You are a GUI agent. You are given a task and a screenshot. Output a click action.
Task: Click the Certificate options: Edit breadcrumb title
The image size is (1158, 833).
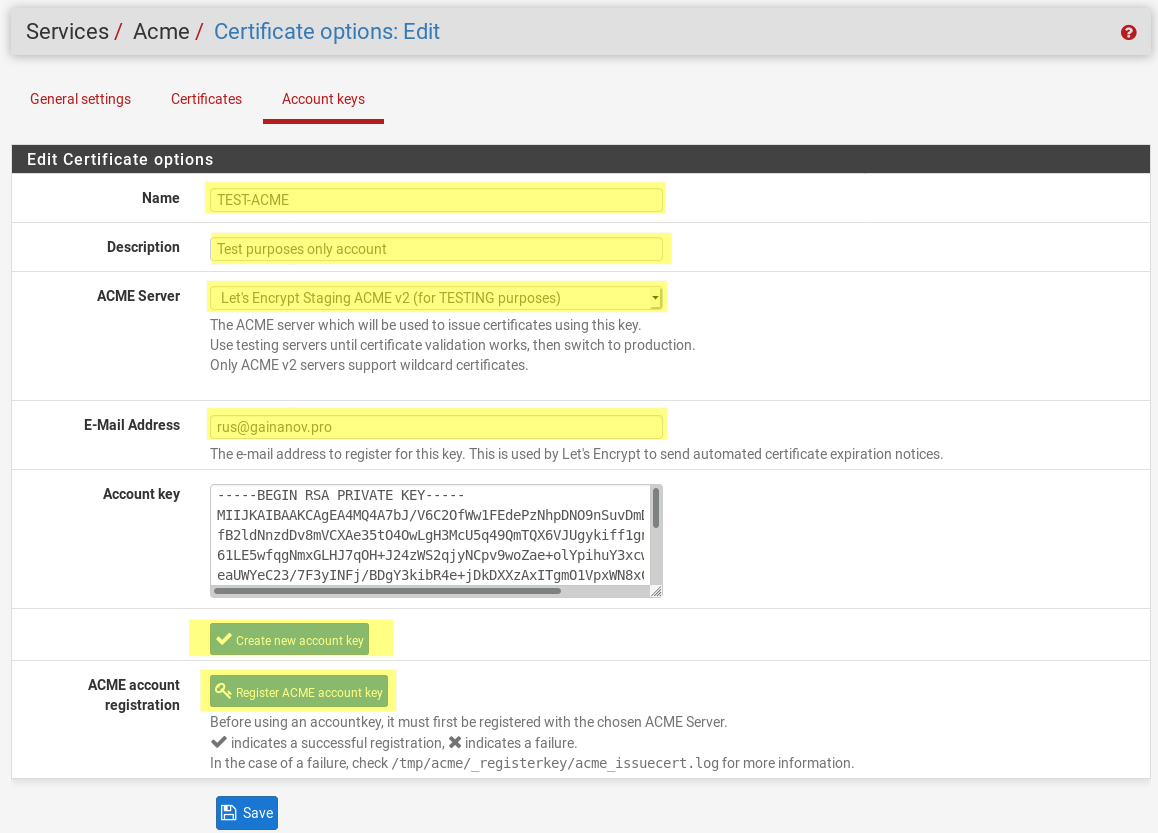[326, 32]
